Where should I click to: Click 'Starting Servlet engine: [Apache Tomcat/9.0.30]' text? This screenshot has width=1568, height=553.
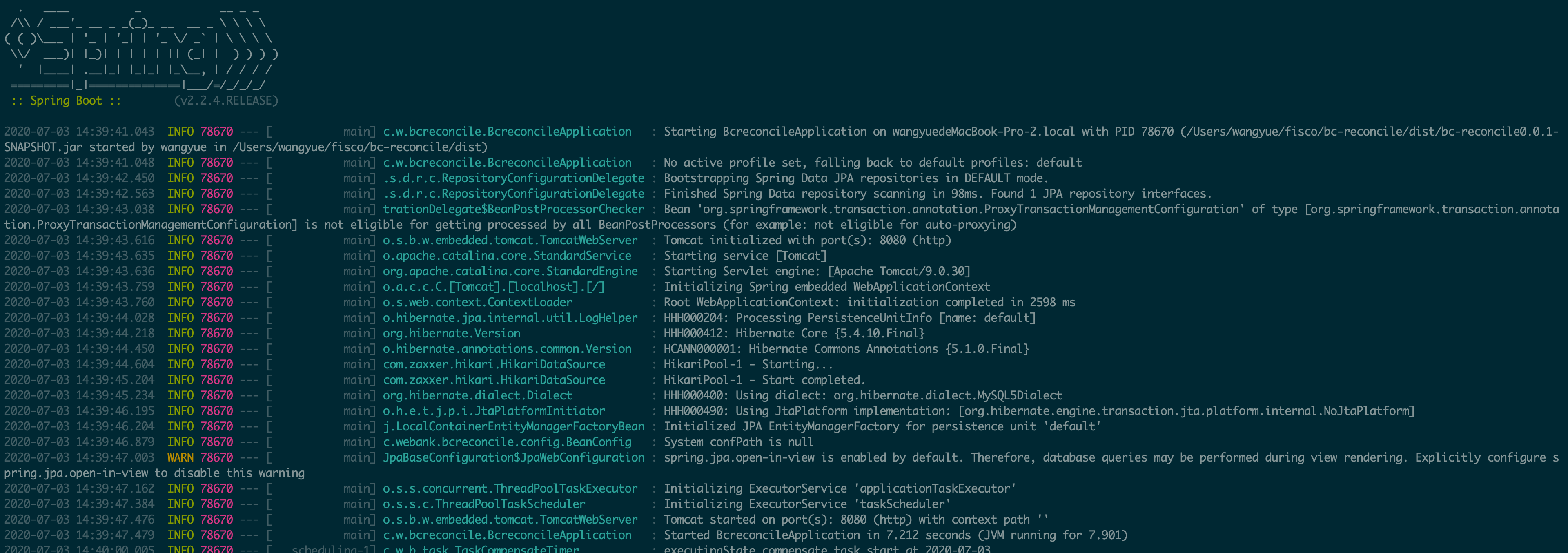(x=817, y=271)
